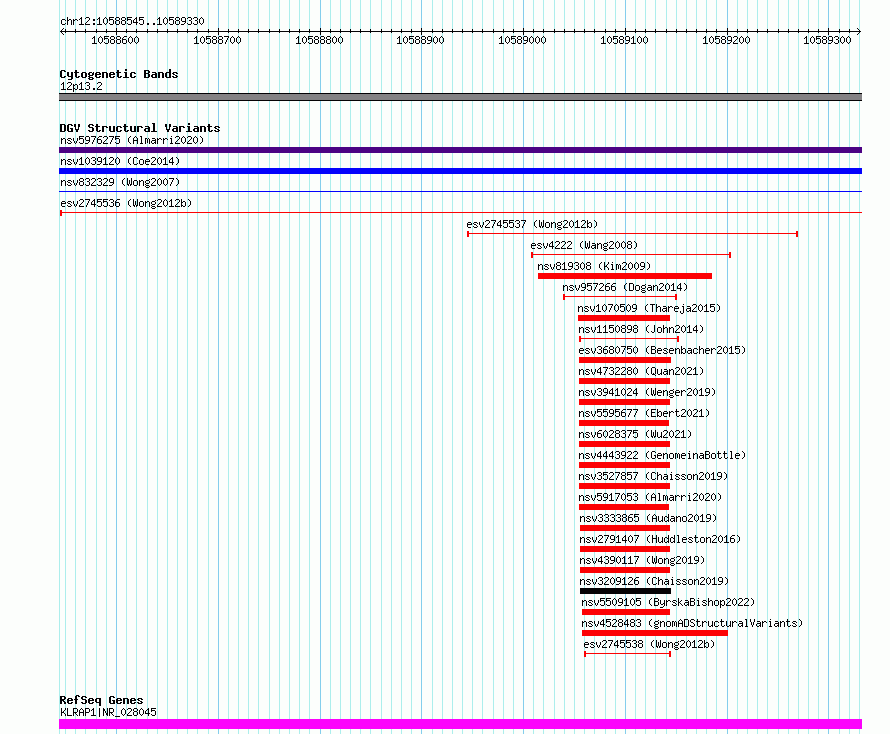890x734 pixels.
Task: Click the Cytogenetic Bands track heading
Action: point(119,74)
